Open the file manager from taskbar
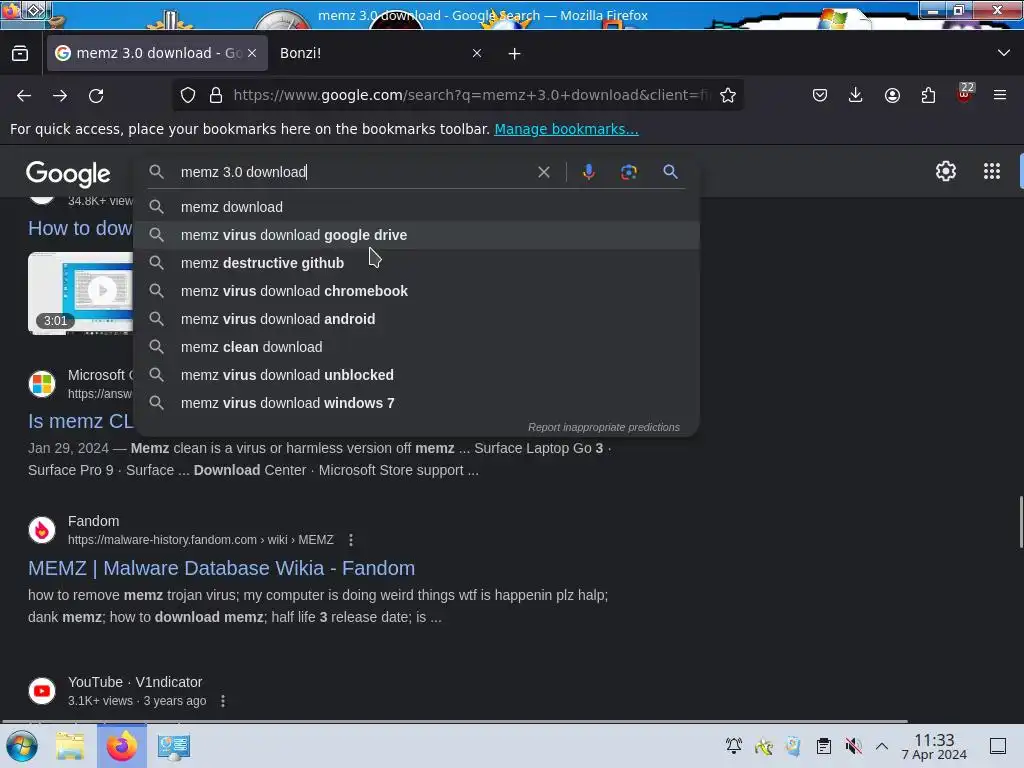This screenshot has width=1024, height=768. (70, 746)
